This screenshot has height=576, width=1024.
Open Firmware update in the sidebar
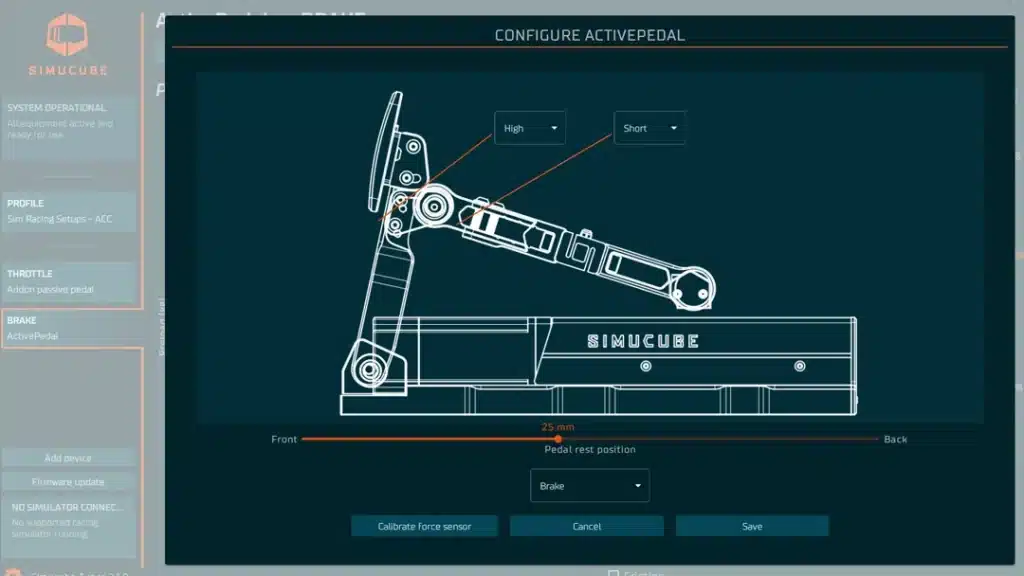68,482
